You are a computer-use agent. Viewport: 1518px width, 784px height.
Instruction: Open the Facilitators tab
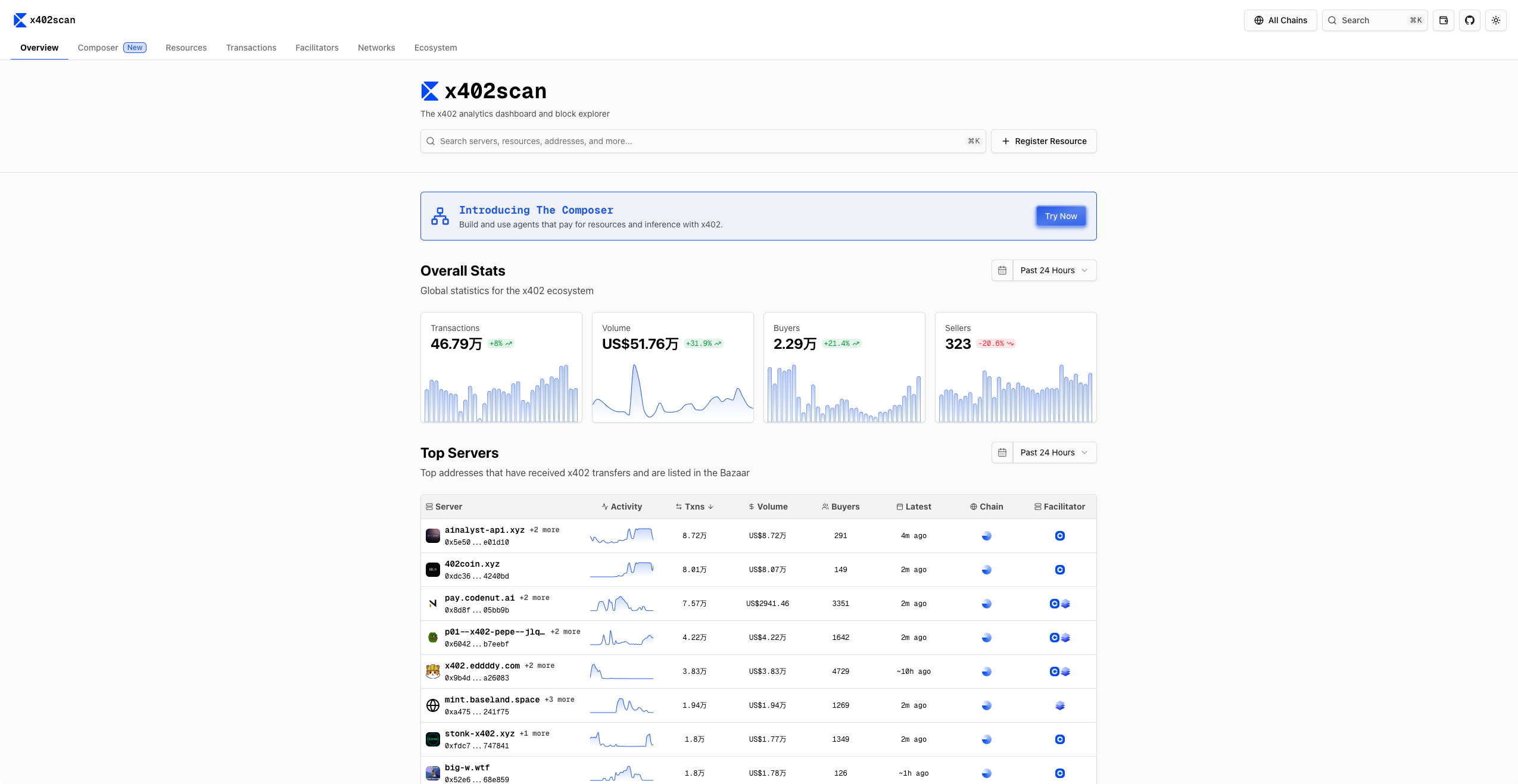[x=317, y=48]
